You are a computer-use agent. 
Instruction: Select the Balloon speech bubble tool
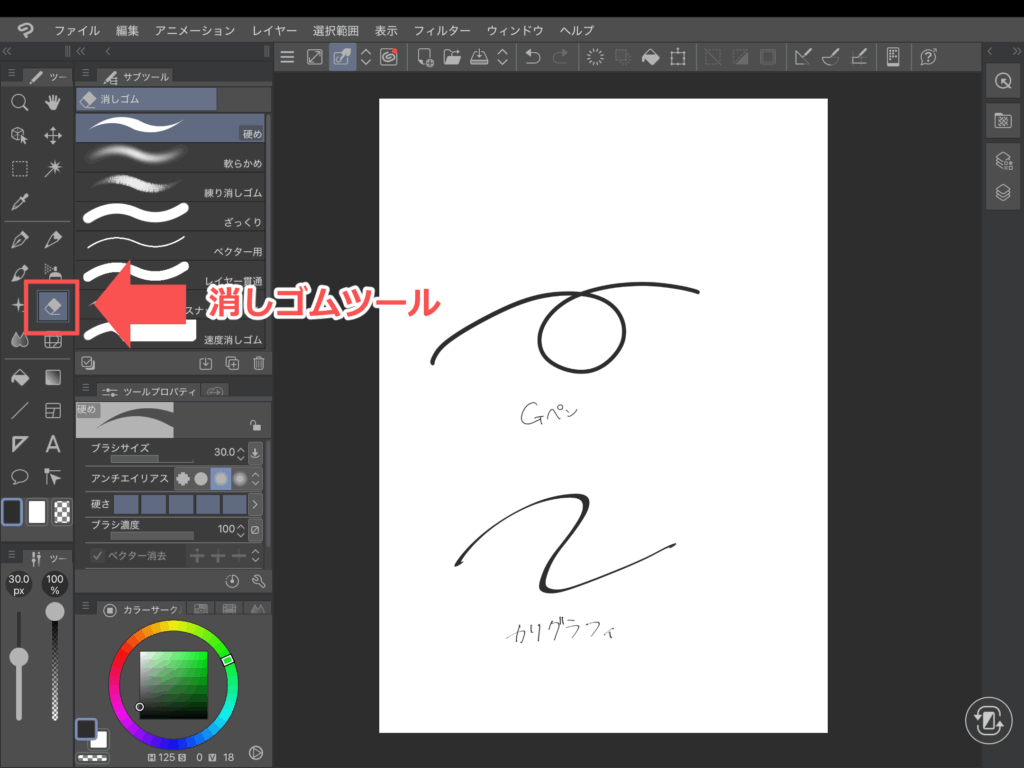coord(19,477)
